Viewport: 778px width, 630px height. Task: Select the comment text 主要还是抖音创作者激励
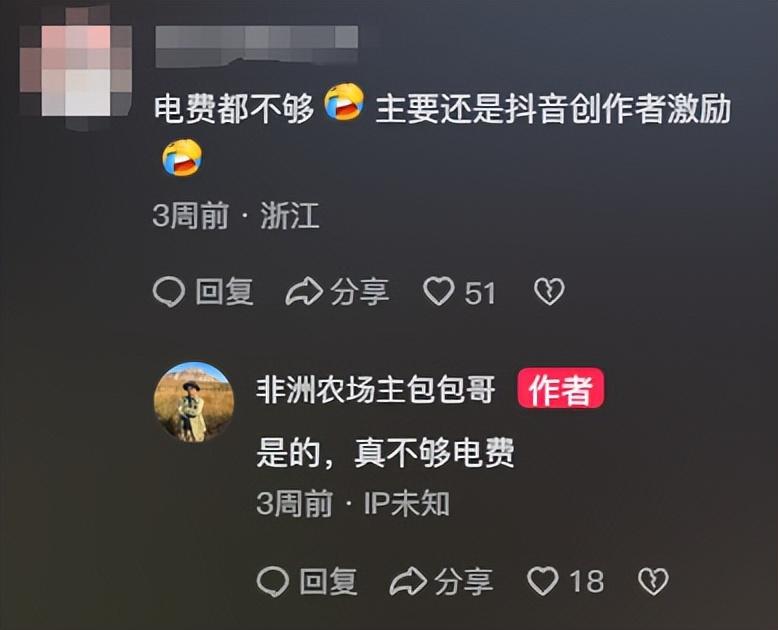click(x=553, y=109)
